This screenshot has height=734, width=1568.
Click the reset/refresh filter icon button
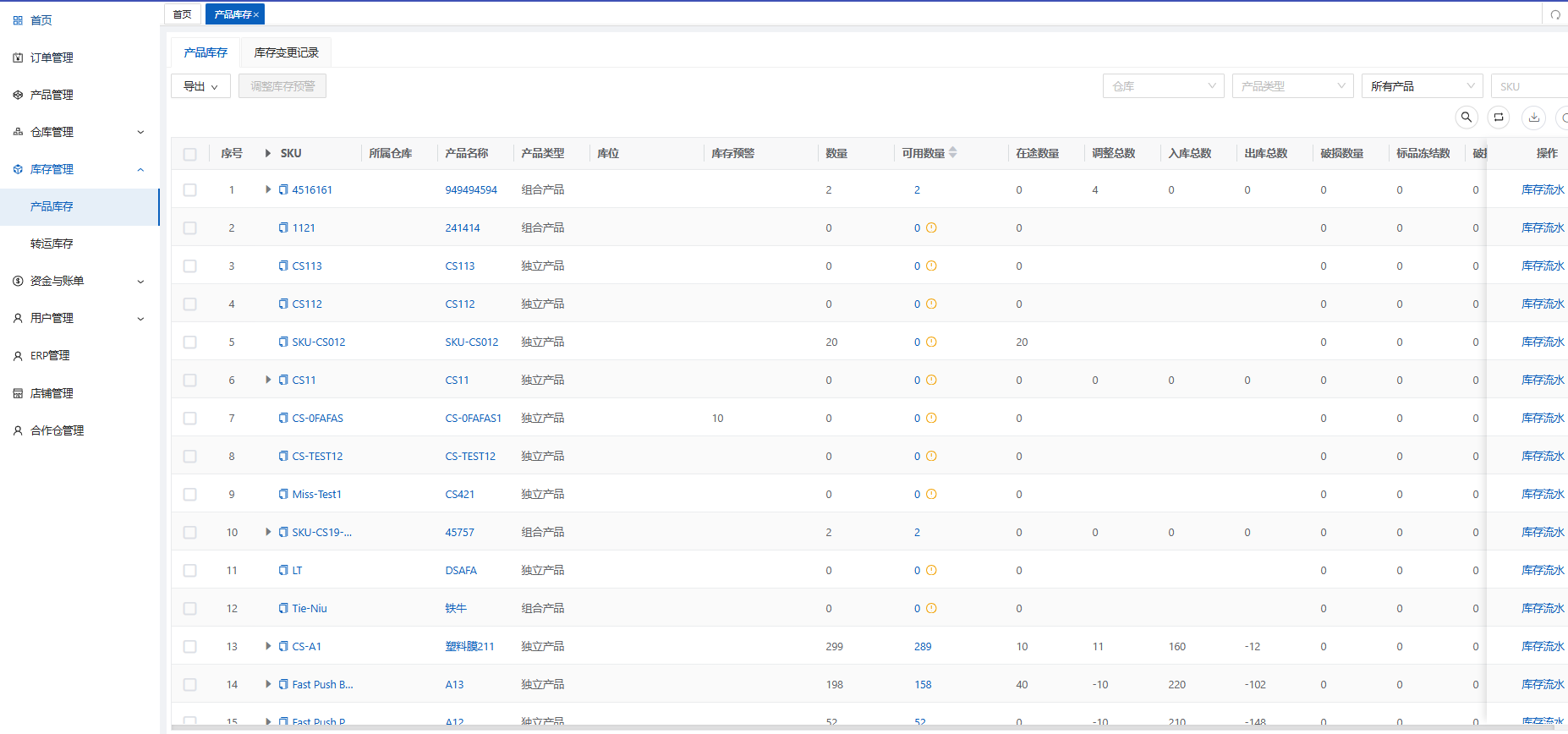[x=1499, y=118]
